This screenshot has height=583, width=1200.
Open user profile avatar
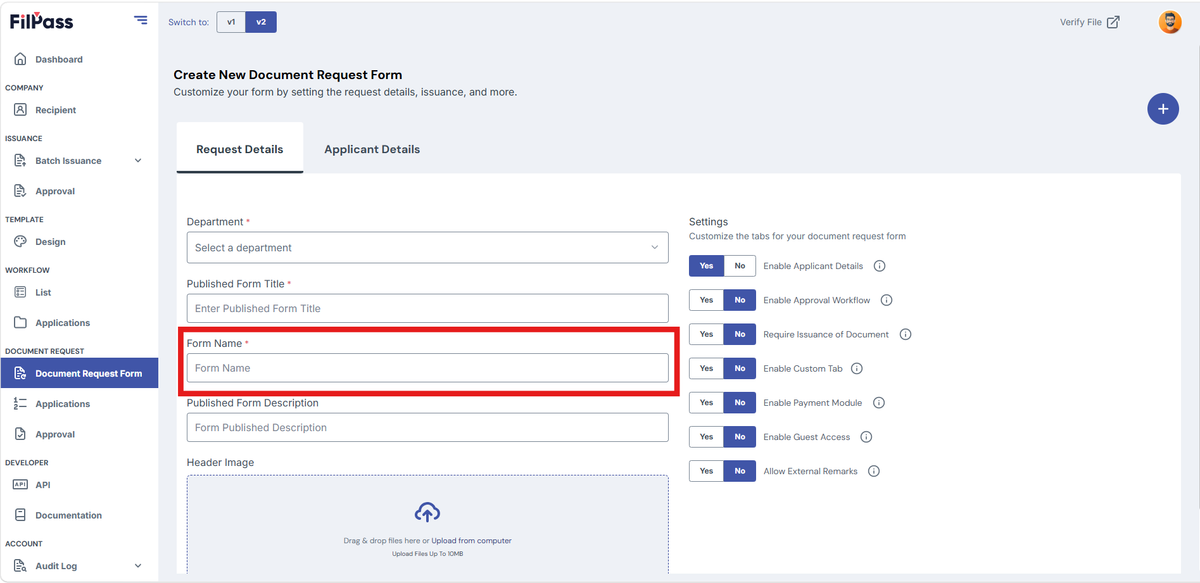pos(1170,22)
